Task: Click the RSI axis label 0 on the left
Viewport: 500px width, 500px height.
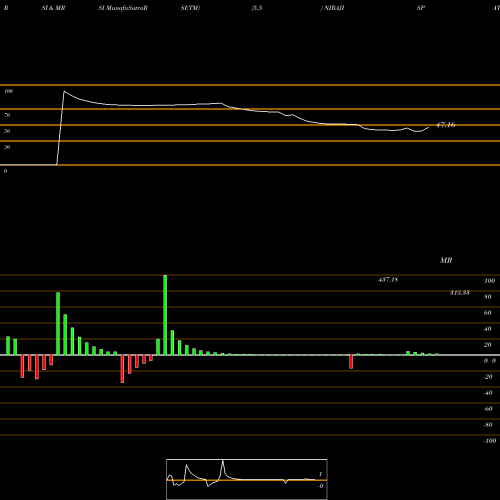Action: (5, 171)
